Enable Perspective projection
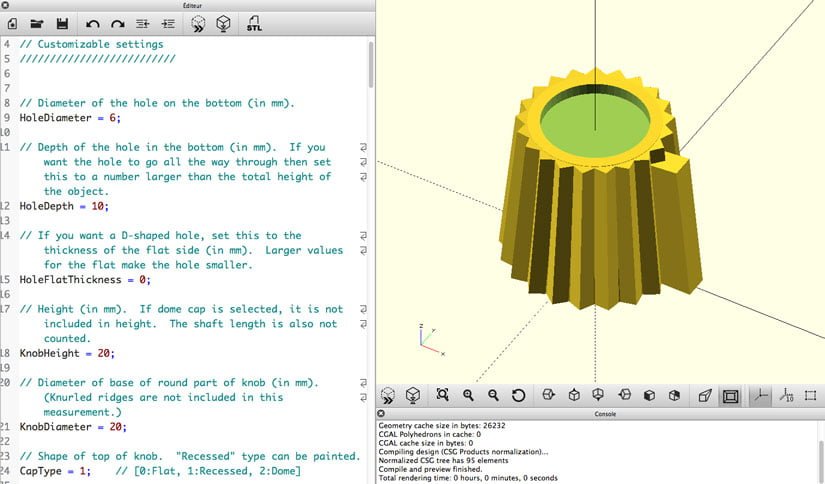This screenshot has width=825, height=484. [x=705, y=395]
